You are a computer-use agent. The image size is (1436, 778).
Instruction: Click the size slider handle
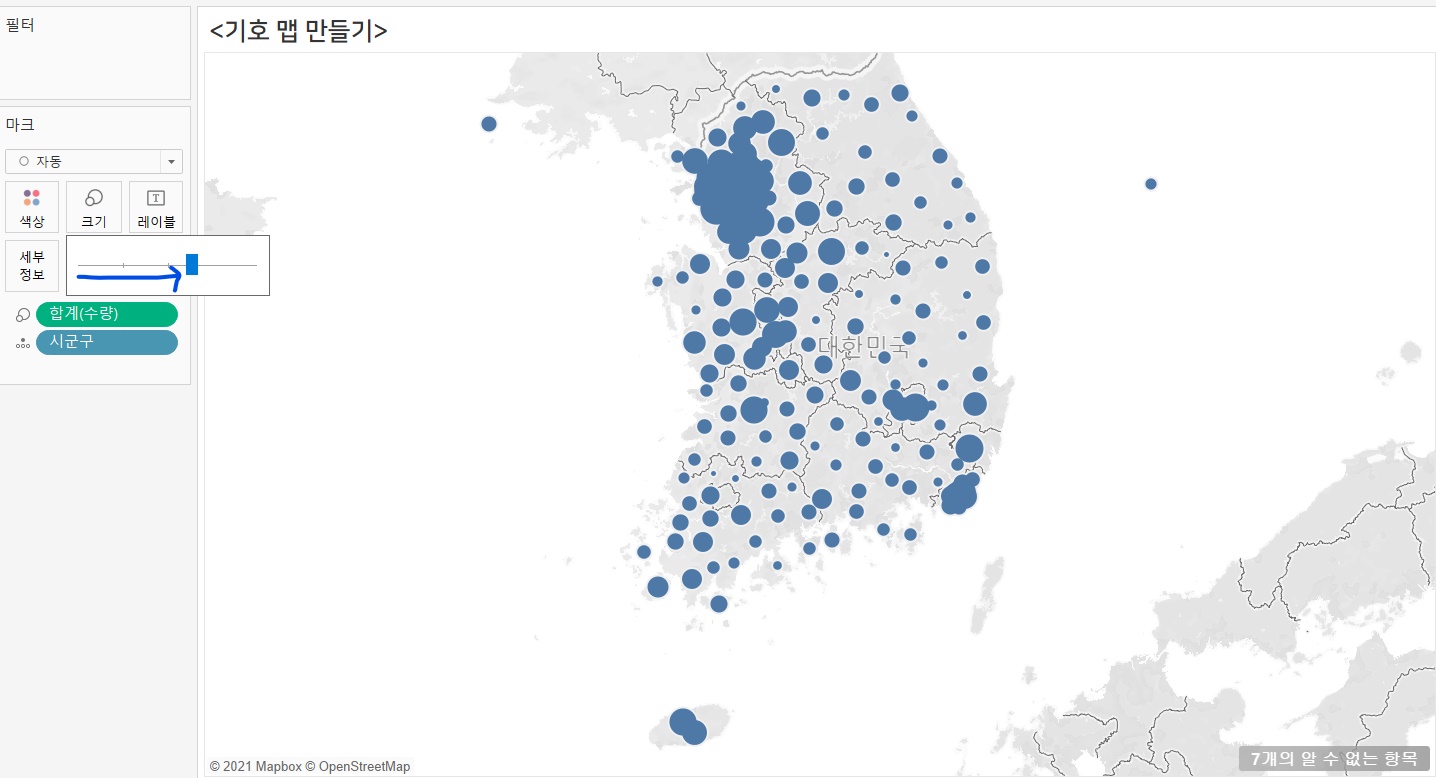click(192, 264)
